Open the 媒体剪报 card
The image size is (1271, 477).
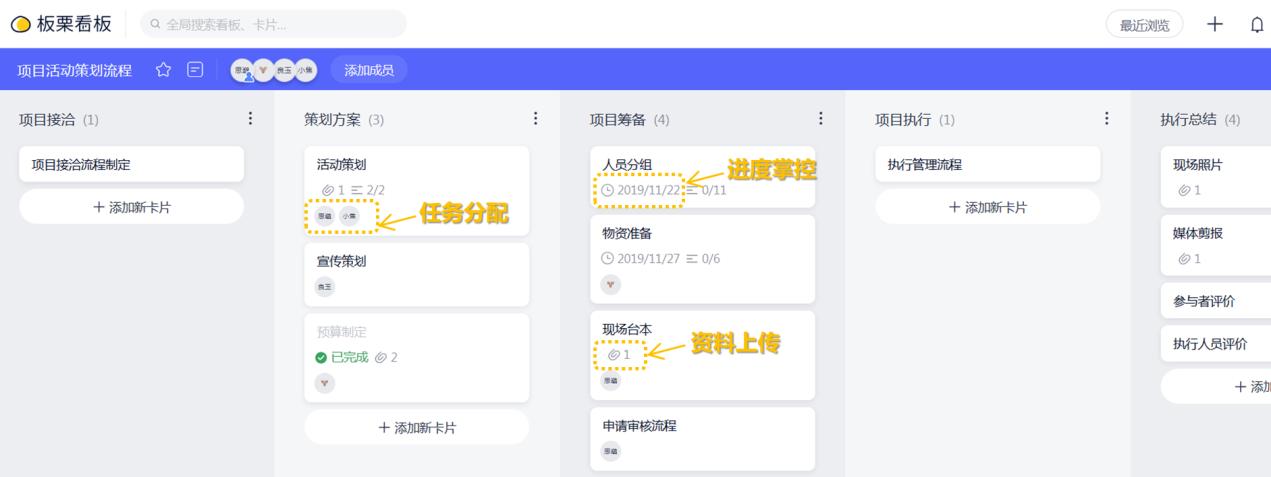1216,246
